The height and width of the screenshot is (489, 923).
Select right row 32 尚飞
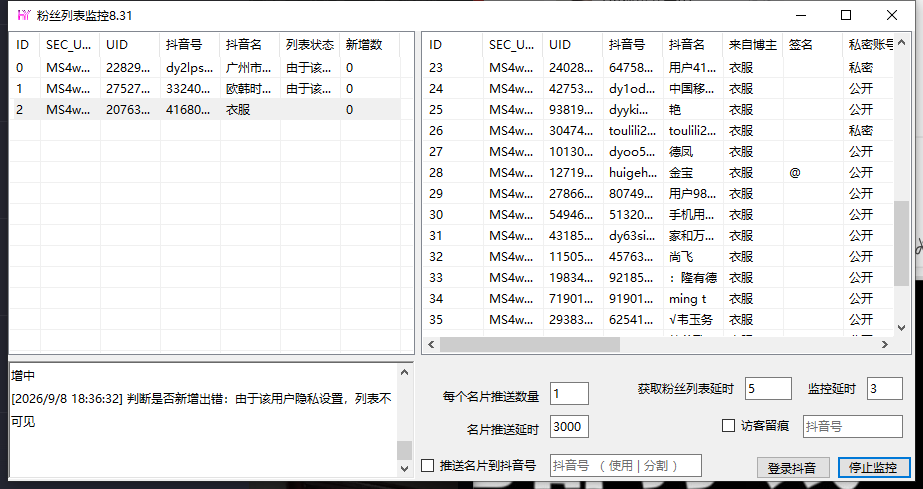[x=659, y=257]
